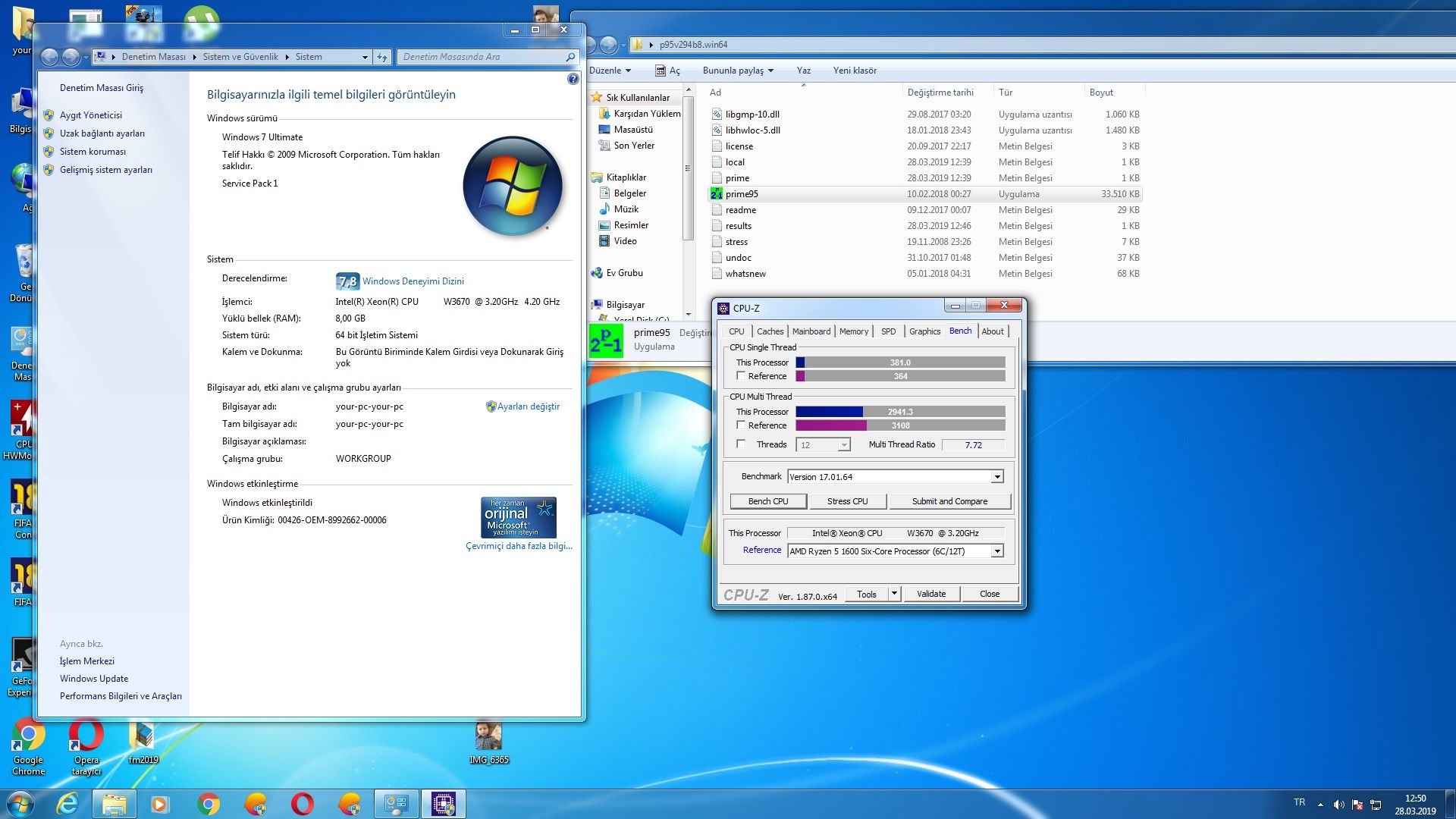Switch to the Mainboard tab
Screen dimensions: 1456x819
coord(811,331)
